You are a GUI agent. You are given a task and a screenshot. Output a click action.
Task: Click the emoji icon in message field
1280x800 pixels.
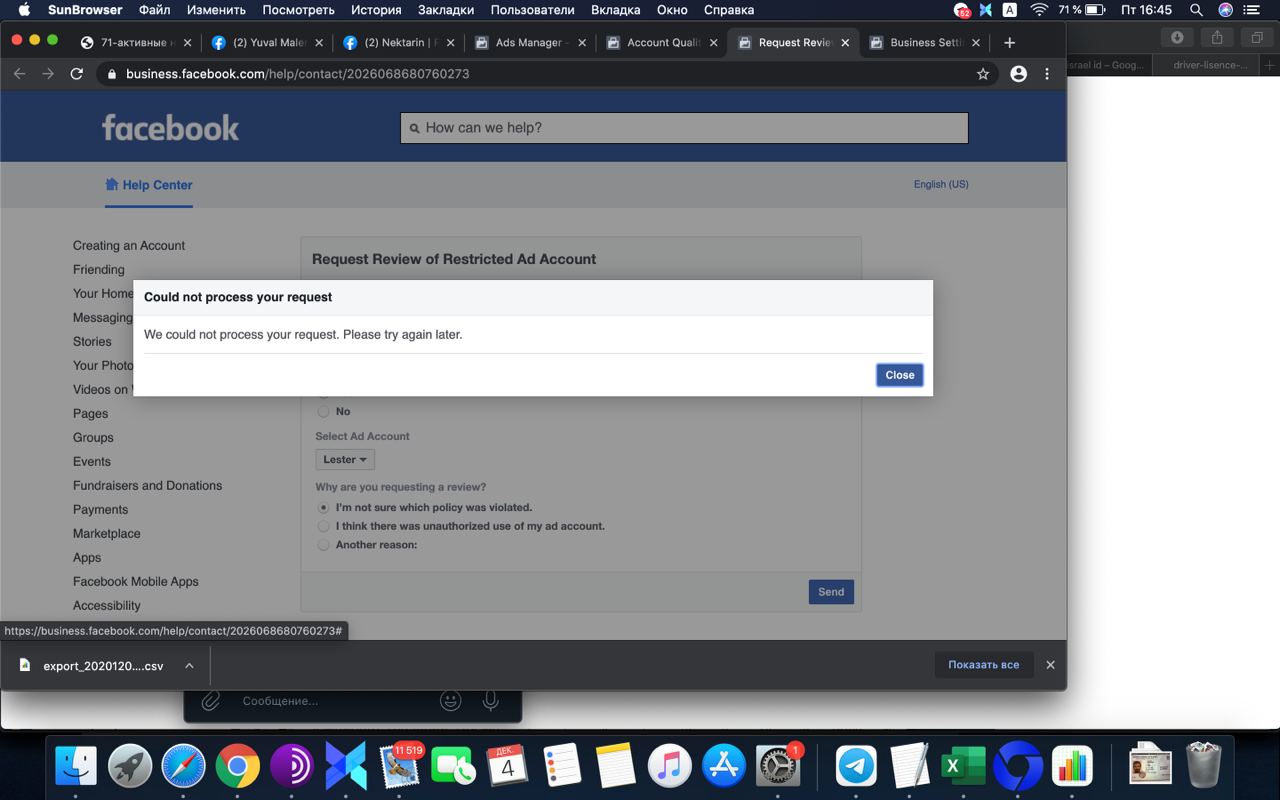[x=451, y=701]
